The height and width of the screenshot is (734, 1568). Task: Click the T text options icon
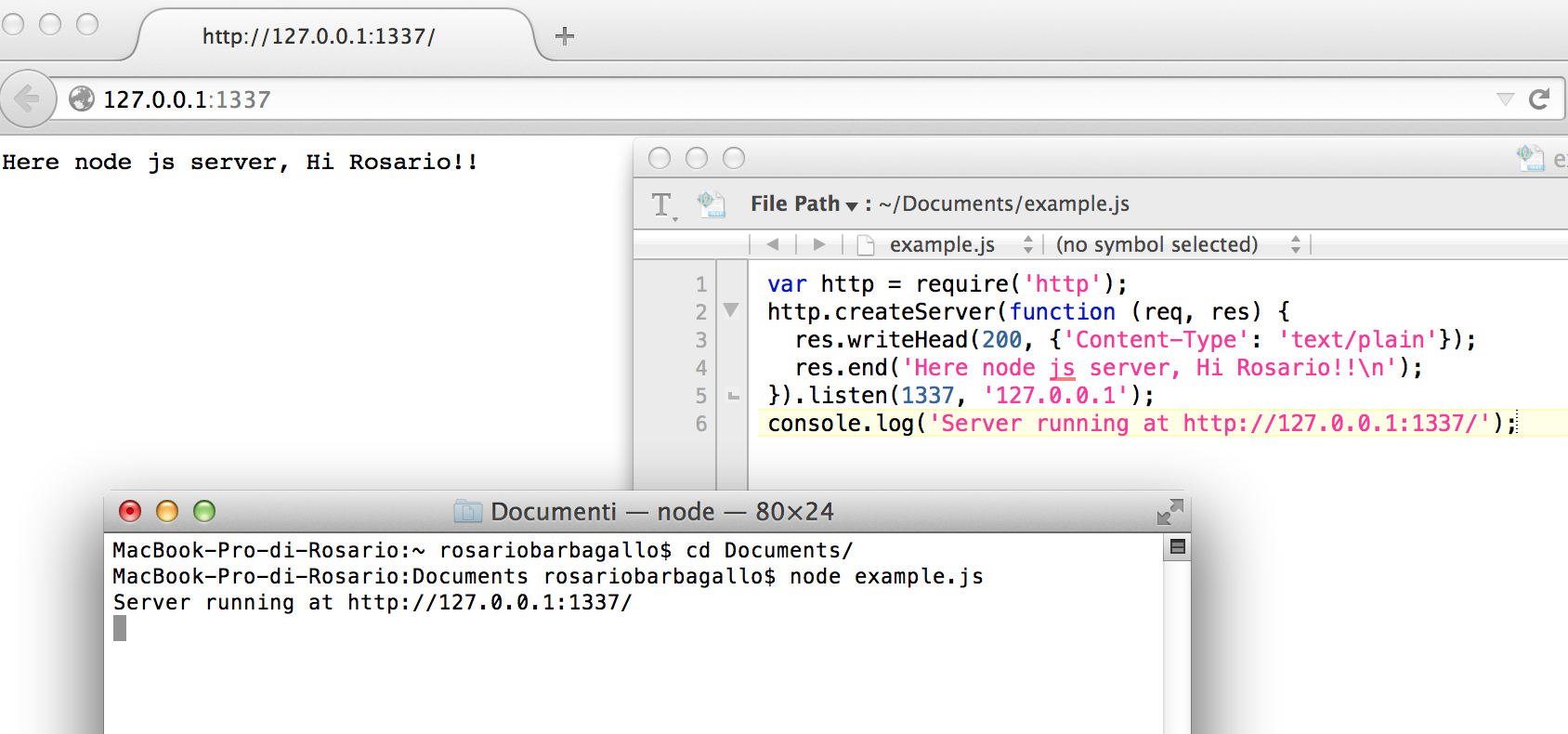point(662,204)
